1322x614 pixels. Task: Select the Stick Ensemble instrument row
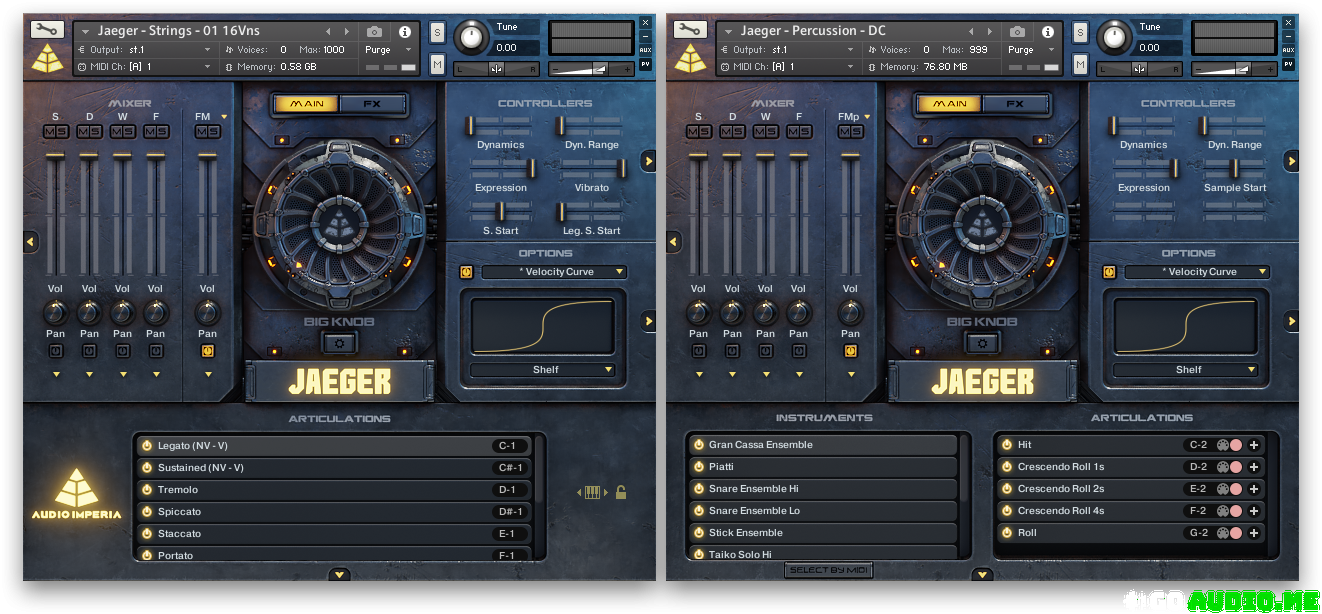coord(823,533)
